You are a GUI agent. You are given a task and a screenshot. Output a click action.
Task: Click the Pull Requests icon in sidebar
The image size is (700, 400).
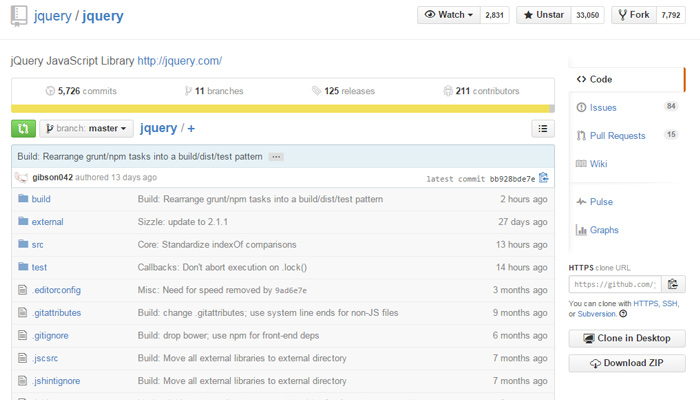(581, 136)
